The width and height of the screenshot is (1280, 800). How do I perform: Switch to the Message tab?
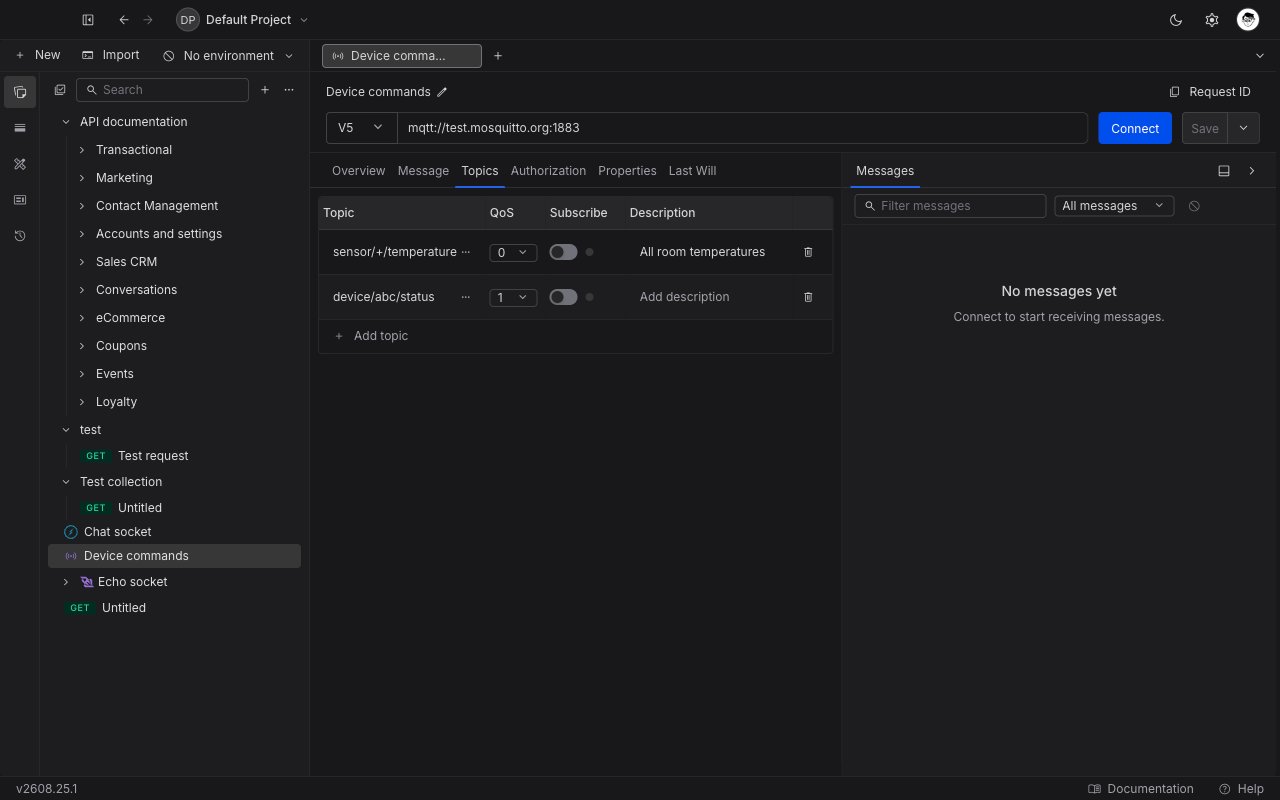coord(423,171)
